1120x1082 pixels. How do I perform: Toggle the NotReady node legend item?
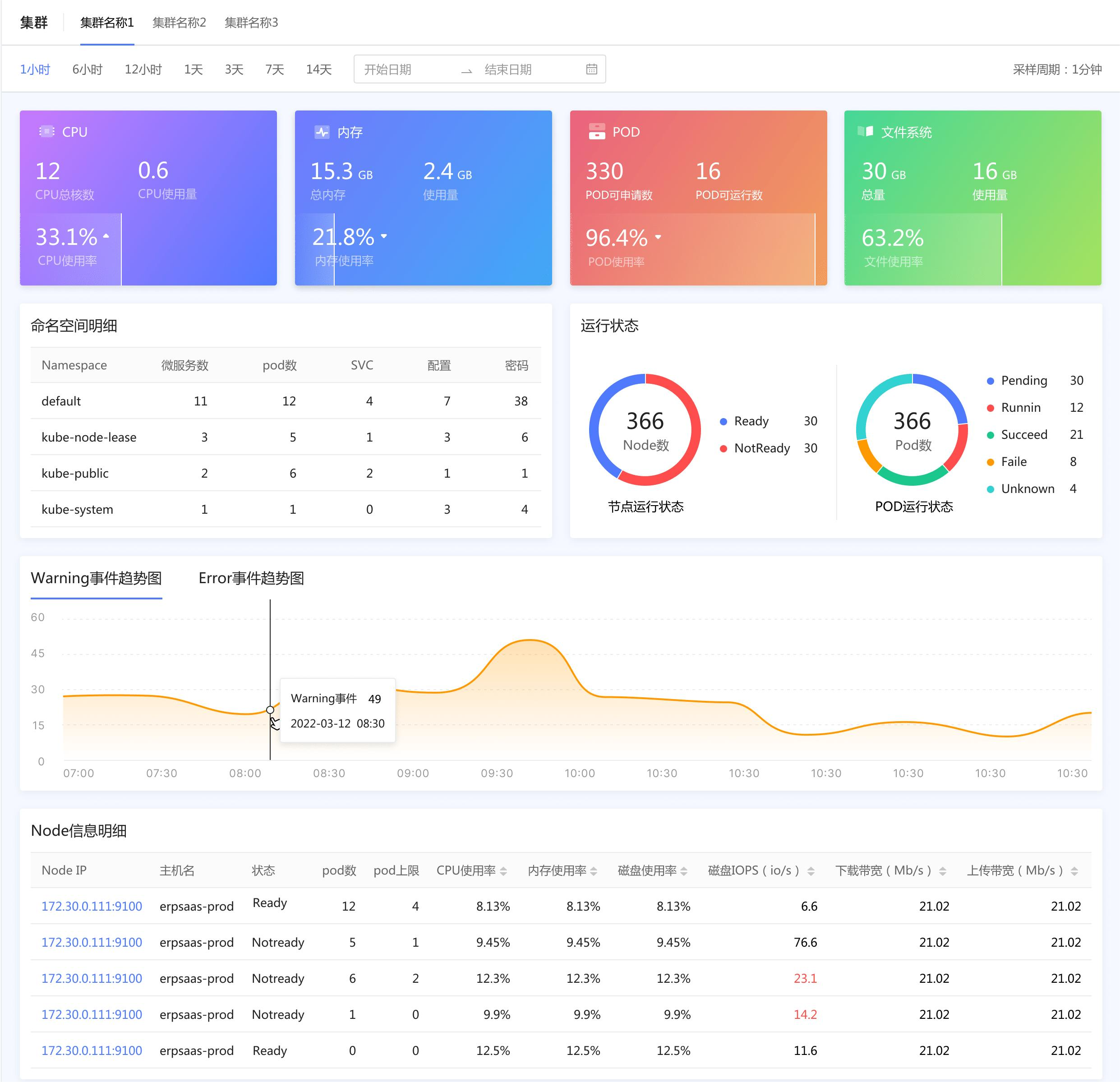[x=768, y=448]
